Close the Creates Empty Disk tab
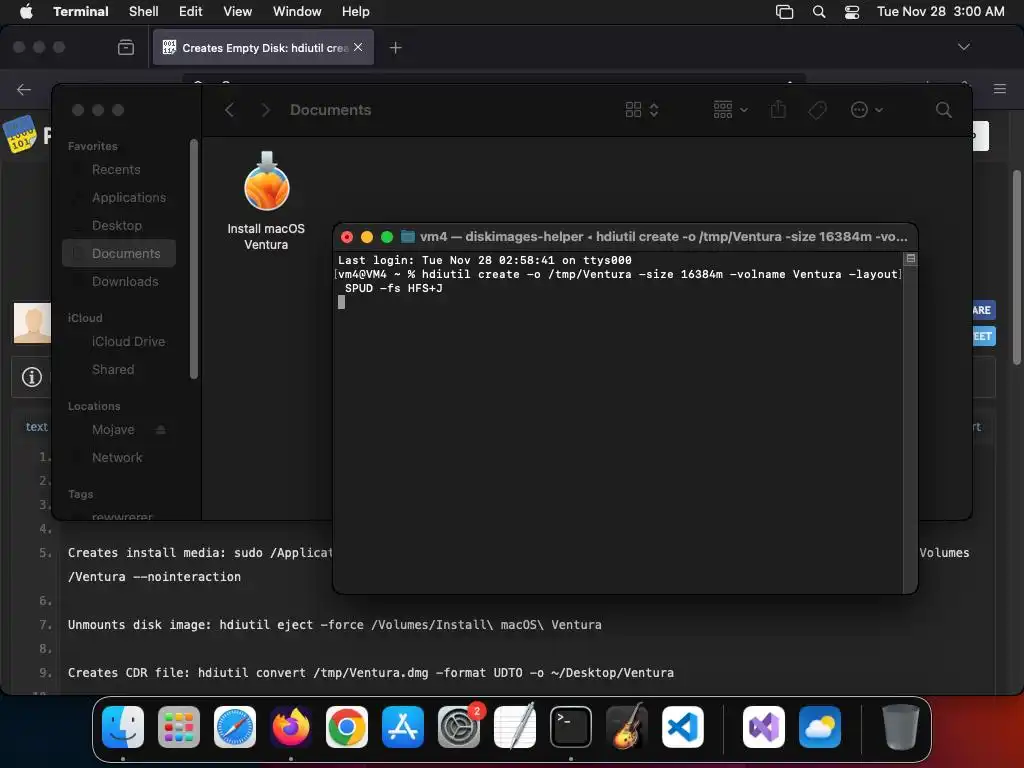 click(358, 47)
